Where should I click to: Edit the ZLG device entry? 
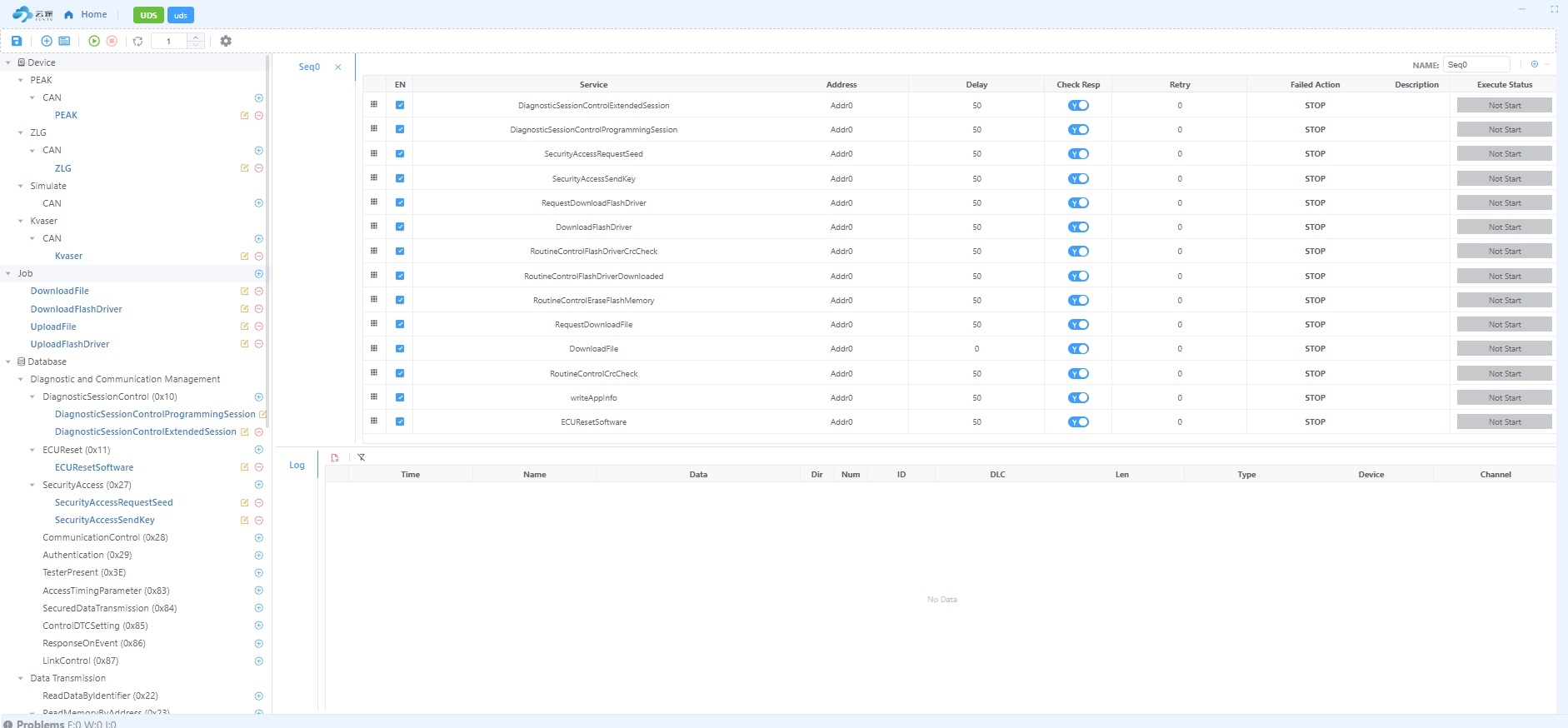(245, 168)
